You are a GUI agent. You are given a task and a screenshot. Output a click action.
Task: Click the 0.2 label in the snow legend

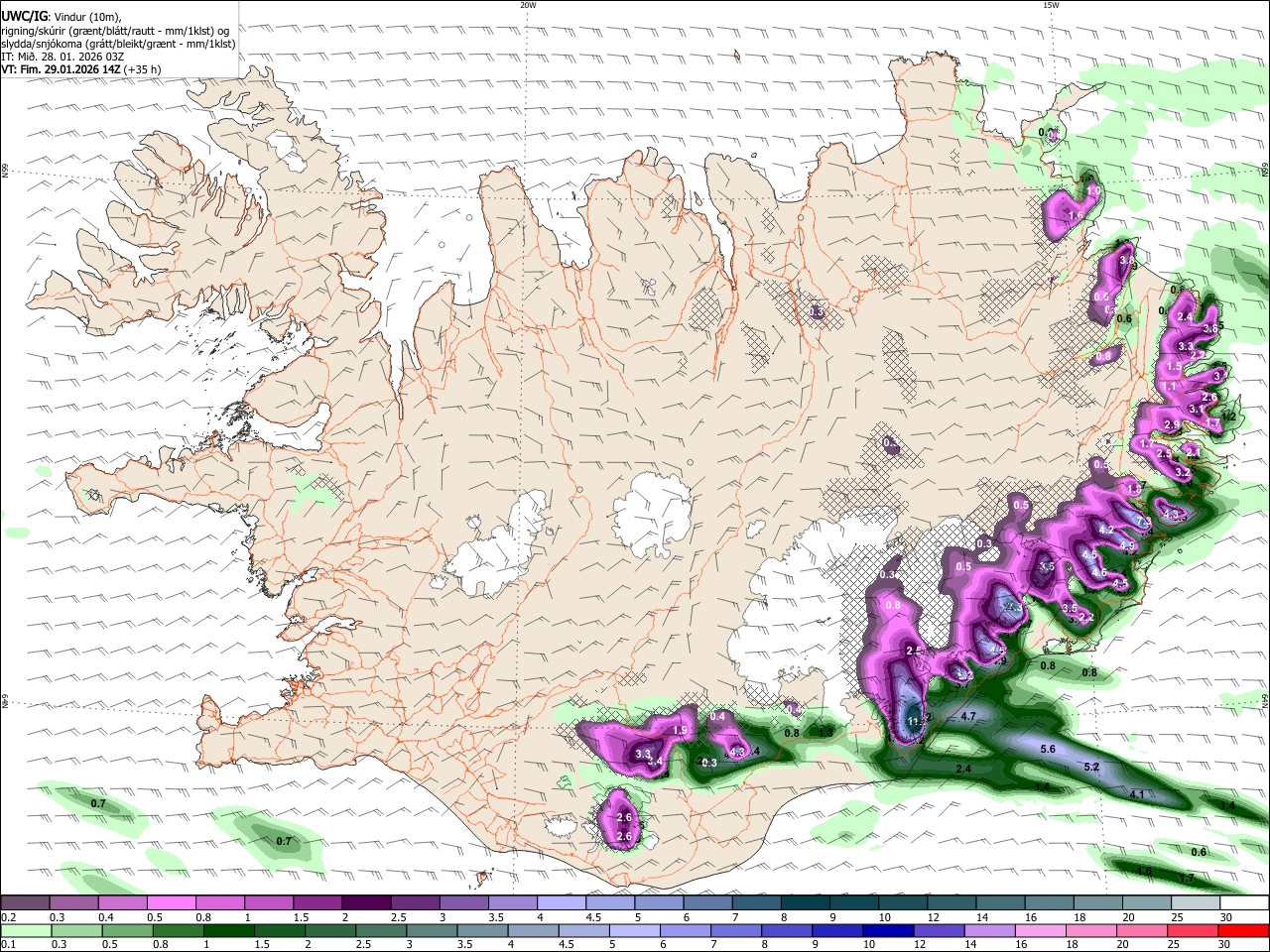[8, 917]
